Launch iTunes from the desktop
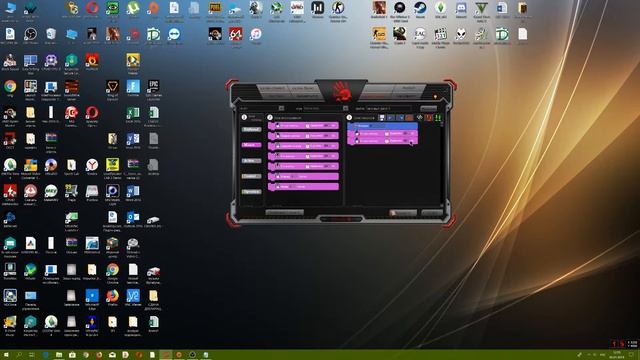 pyautogui.click(x=256, y=34)
